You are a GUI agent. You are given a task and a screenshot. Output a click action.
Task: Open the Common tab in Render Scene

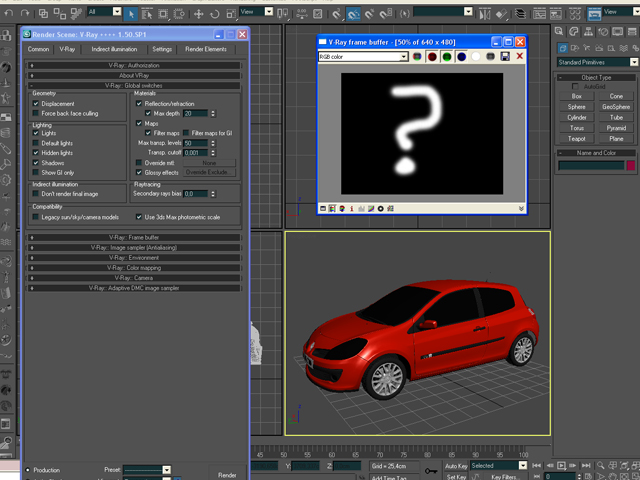[x=38, y=49]
